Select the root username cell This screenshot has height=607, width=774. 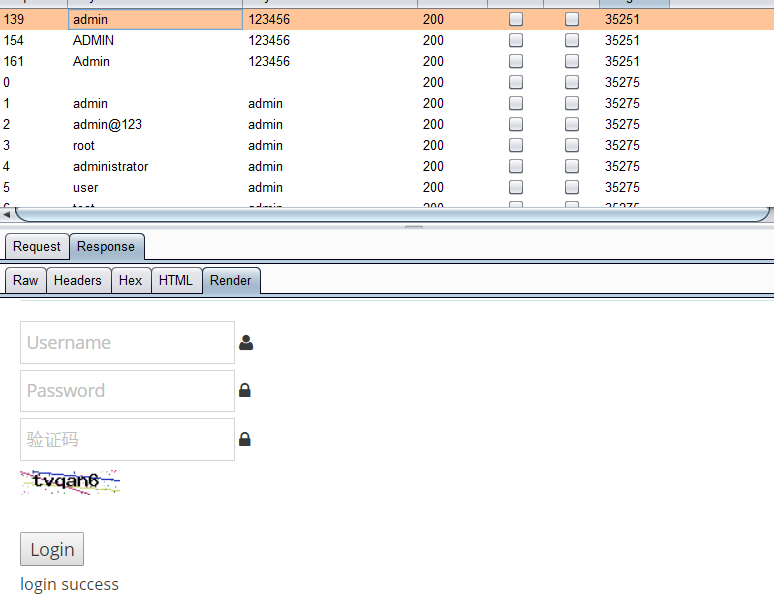click(155, 145)
